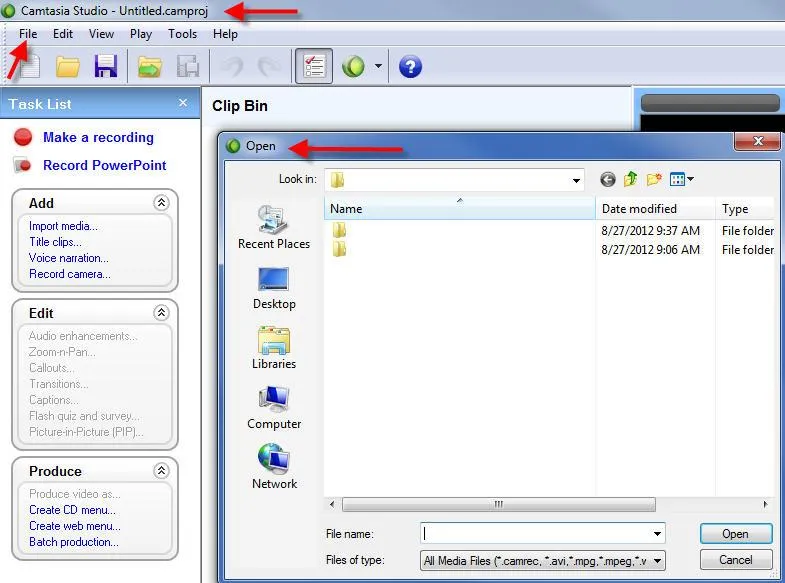Click Create CD menu... link
785x583 pixels.
(x=72, y=510)
